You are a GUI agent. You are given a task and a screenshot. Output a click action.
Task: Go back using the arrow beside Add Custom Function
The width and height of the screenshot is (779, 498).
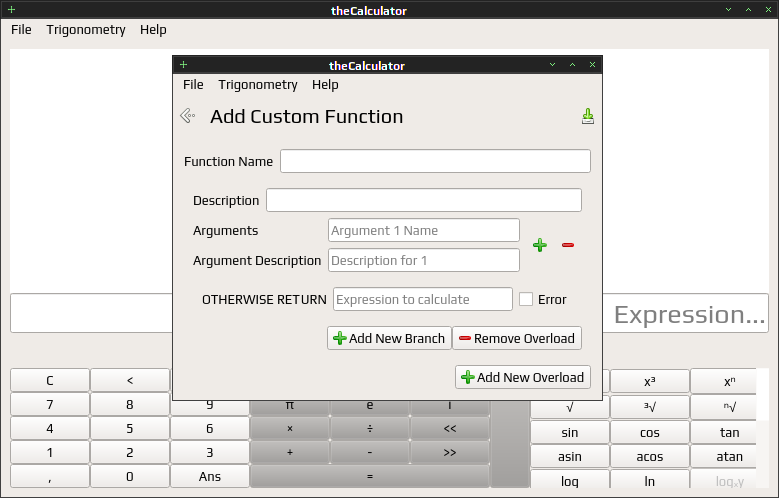coord(187,116)
